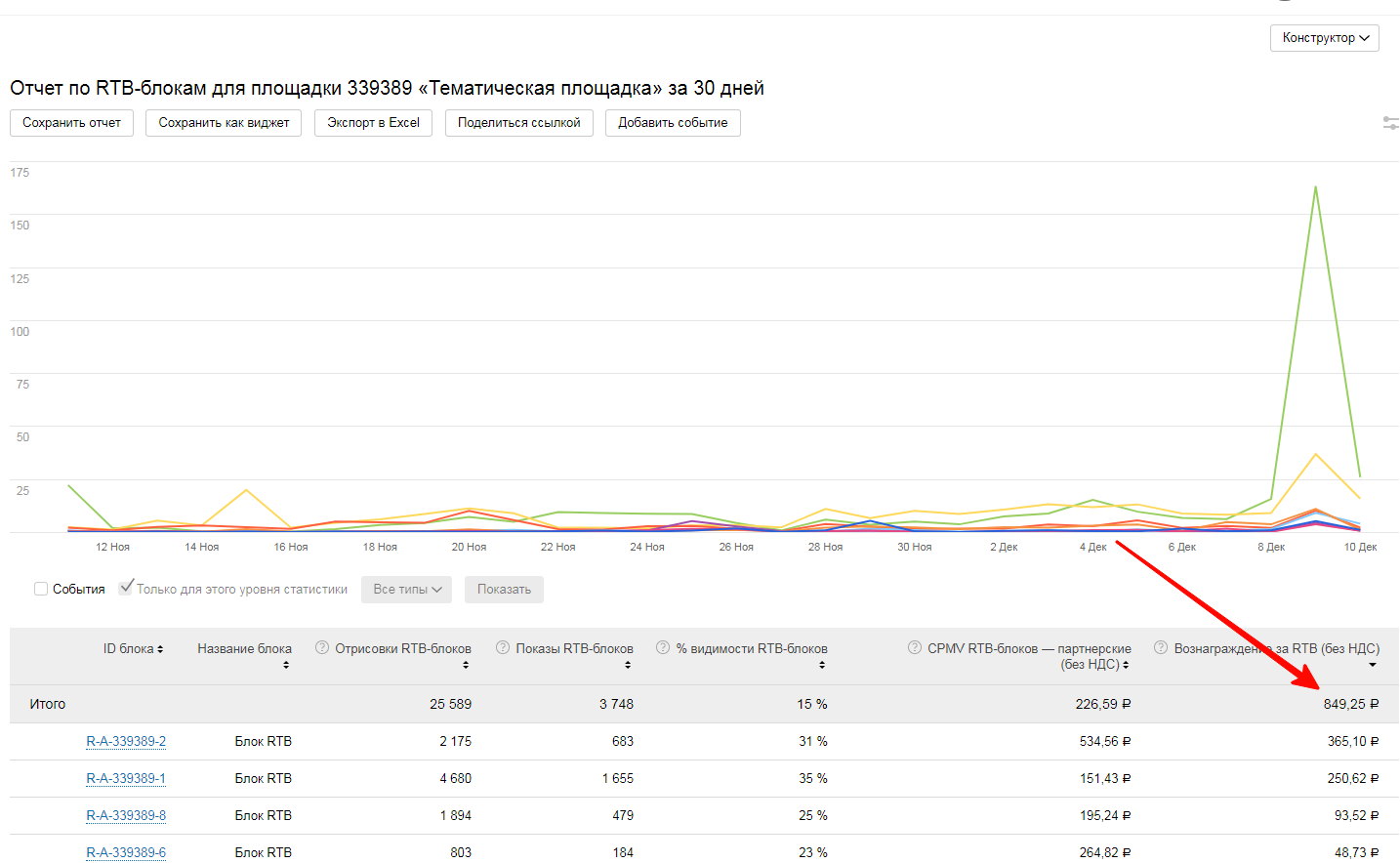
Task: Click the visibility value 23 %
Action: click(813, 852)
